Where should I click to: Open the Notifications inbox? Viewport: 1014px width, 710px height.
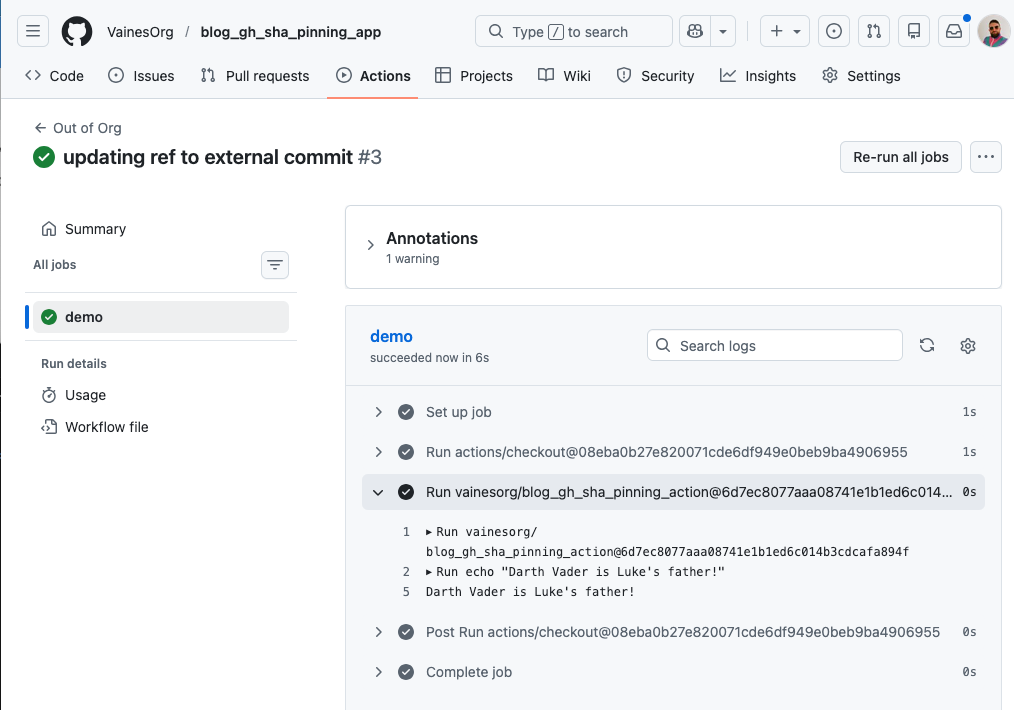[954, 31]
